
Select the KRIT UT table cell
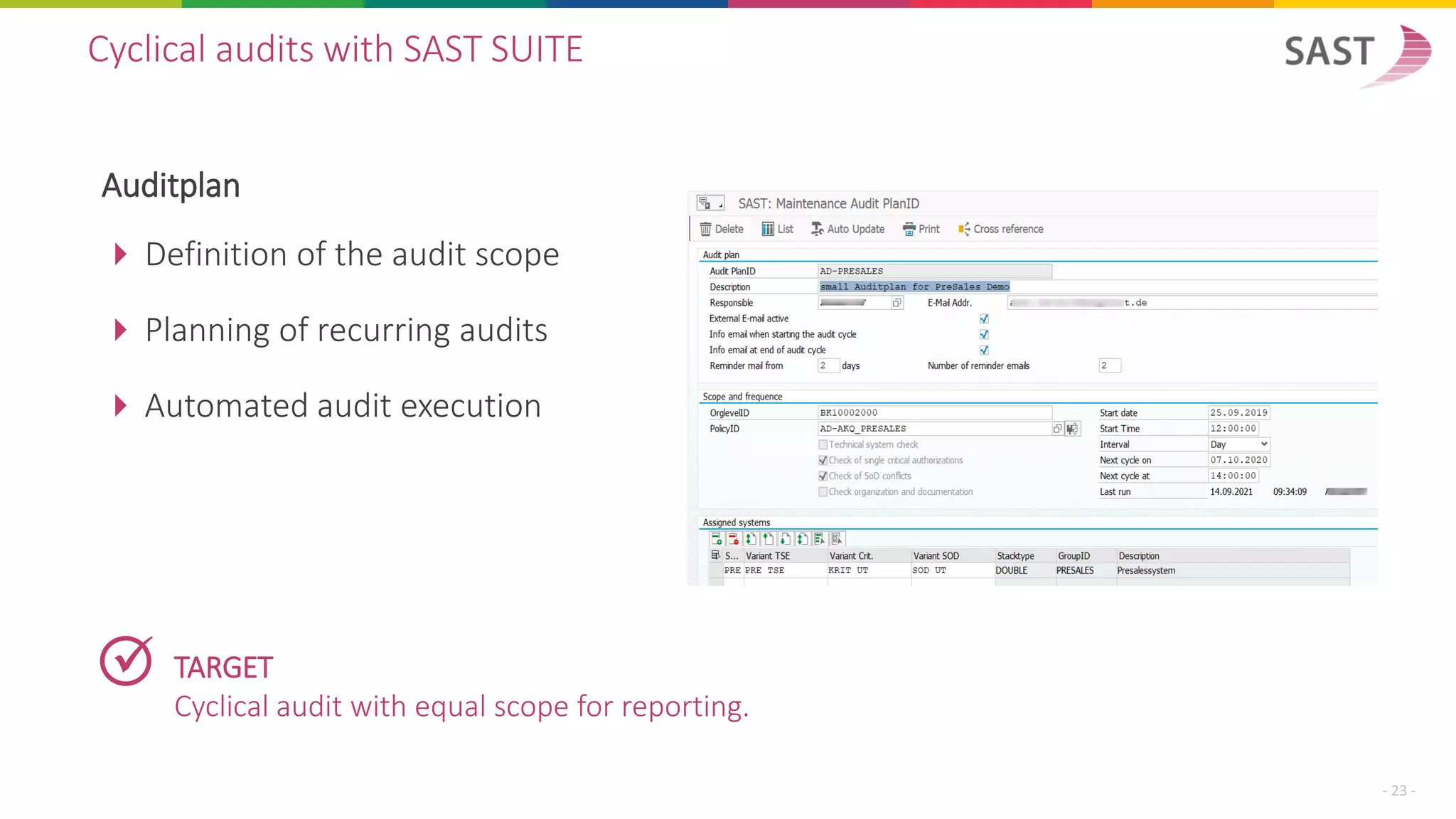[869, 570]
